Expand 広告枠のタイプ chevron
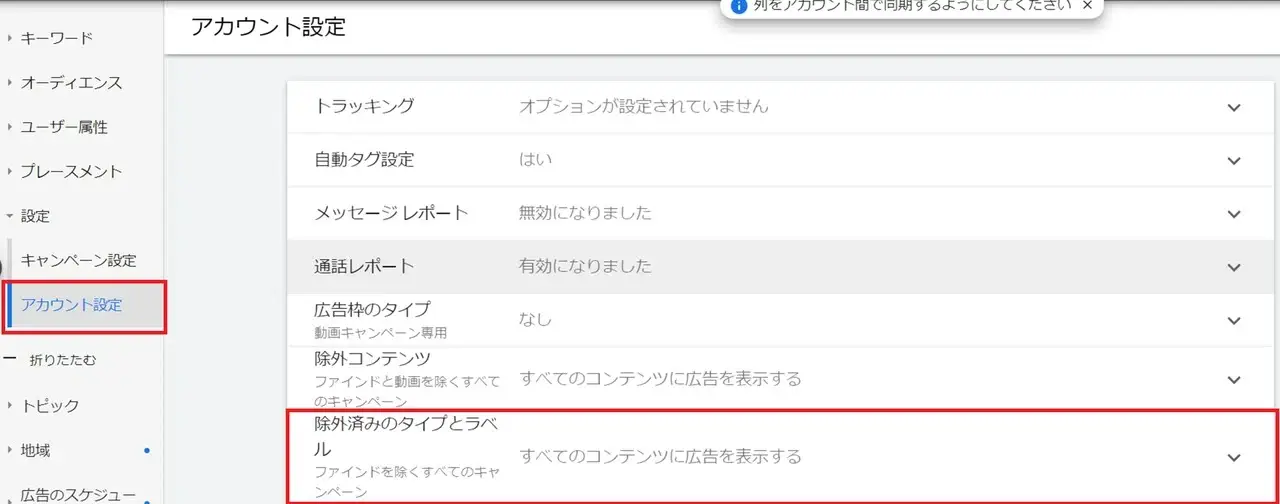The width and height of the screenshot is (1280, 504). pyautogui.click(x=1233, y=320)
